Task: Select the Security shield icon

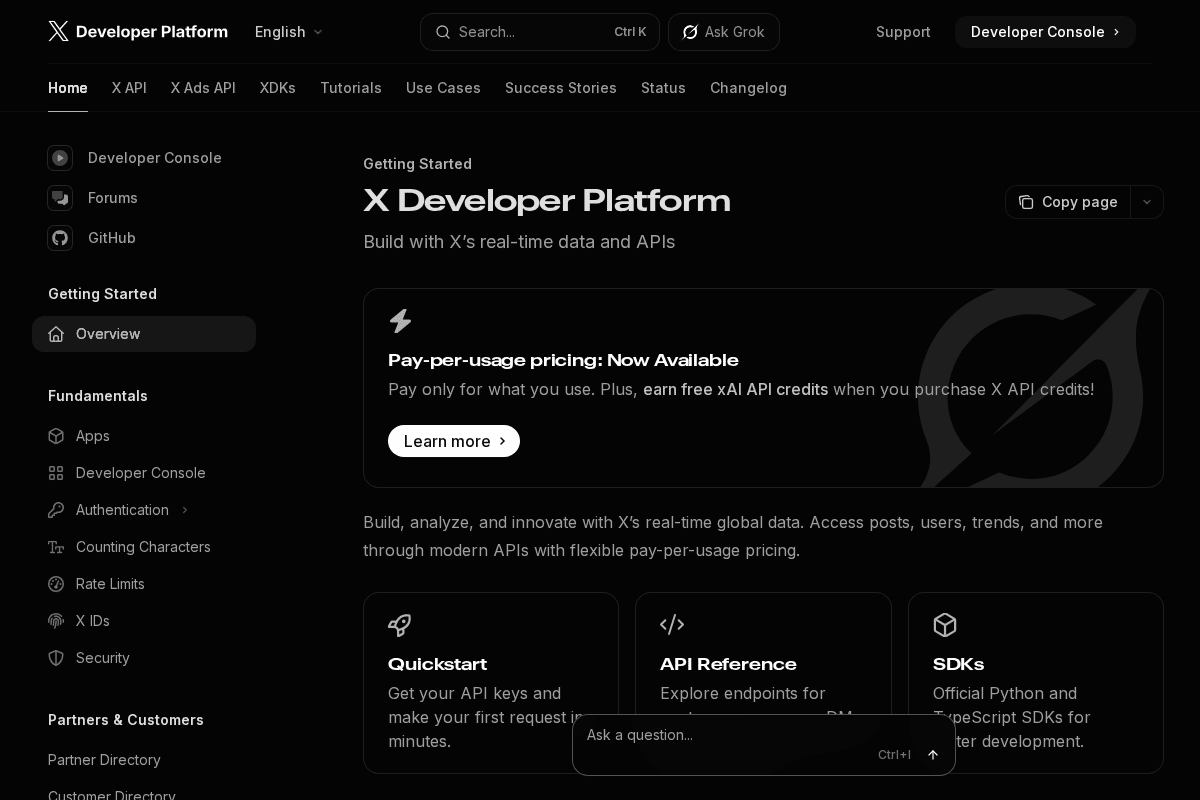Action: (x=56, y=658)
